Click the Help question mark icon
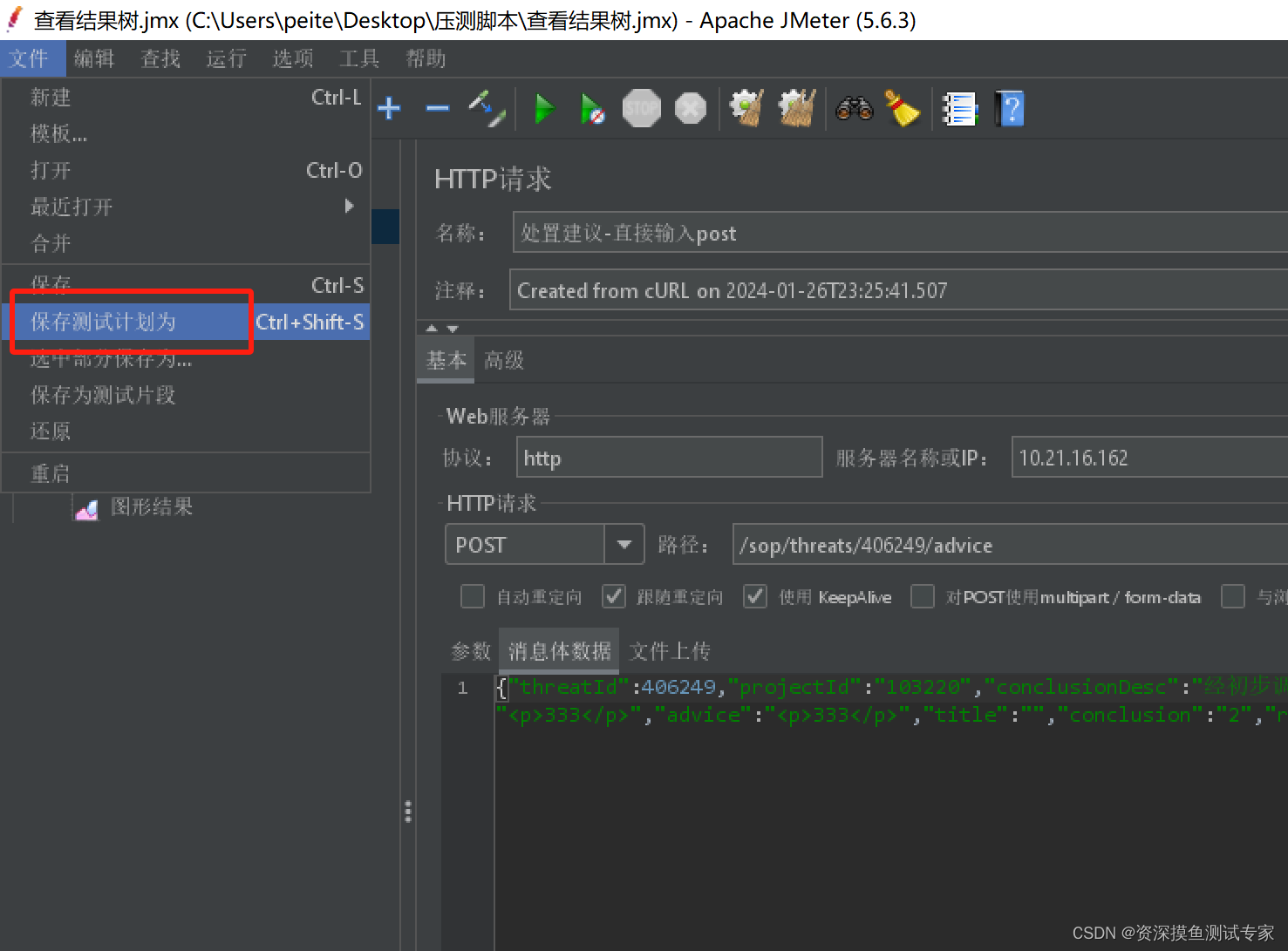Viewport: 1288px width, 951px height. (1010, 109)
